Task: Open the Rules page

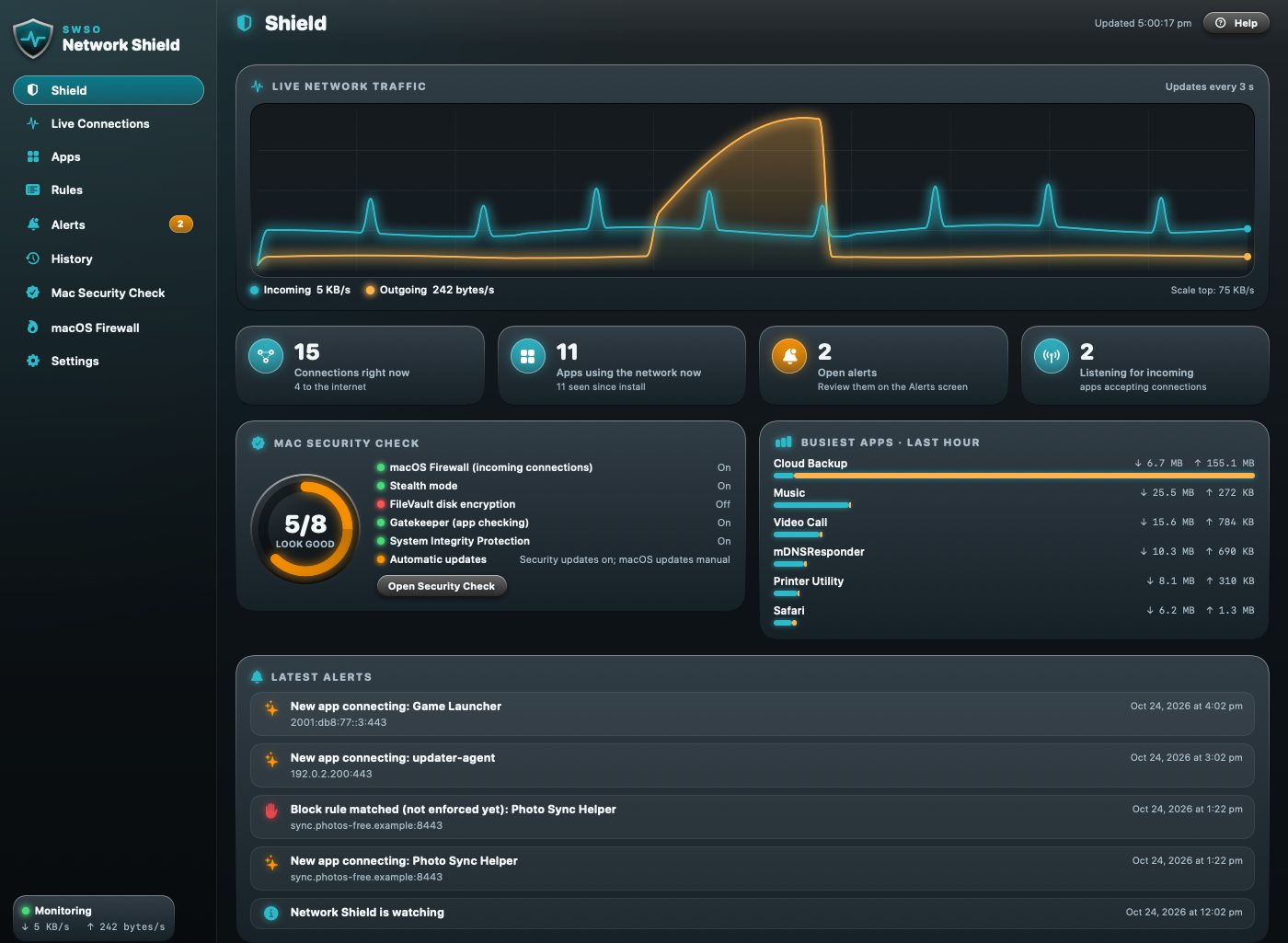Action: point(109,190)
